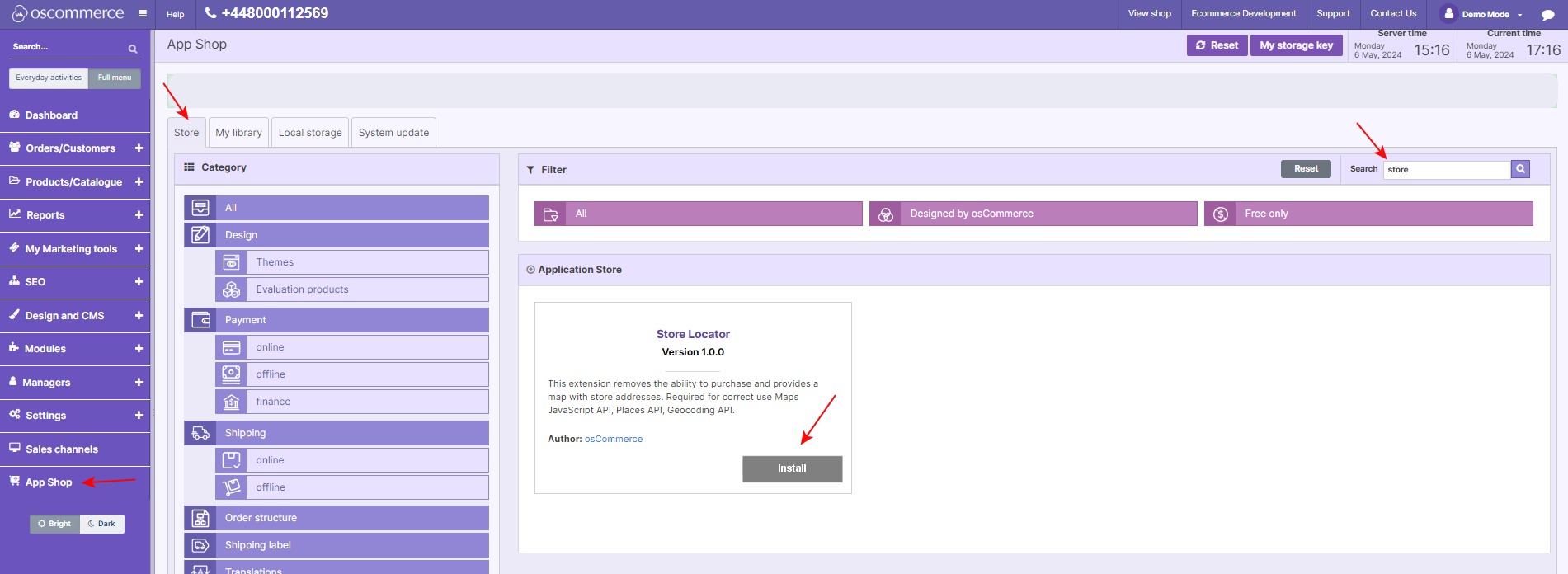Click the hamburger menu icon beside oscommerce logo
Image resolution: width=1568 pixels, height=574 pixels.
coord(143,13)
